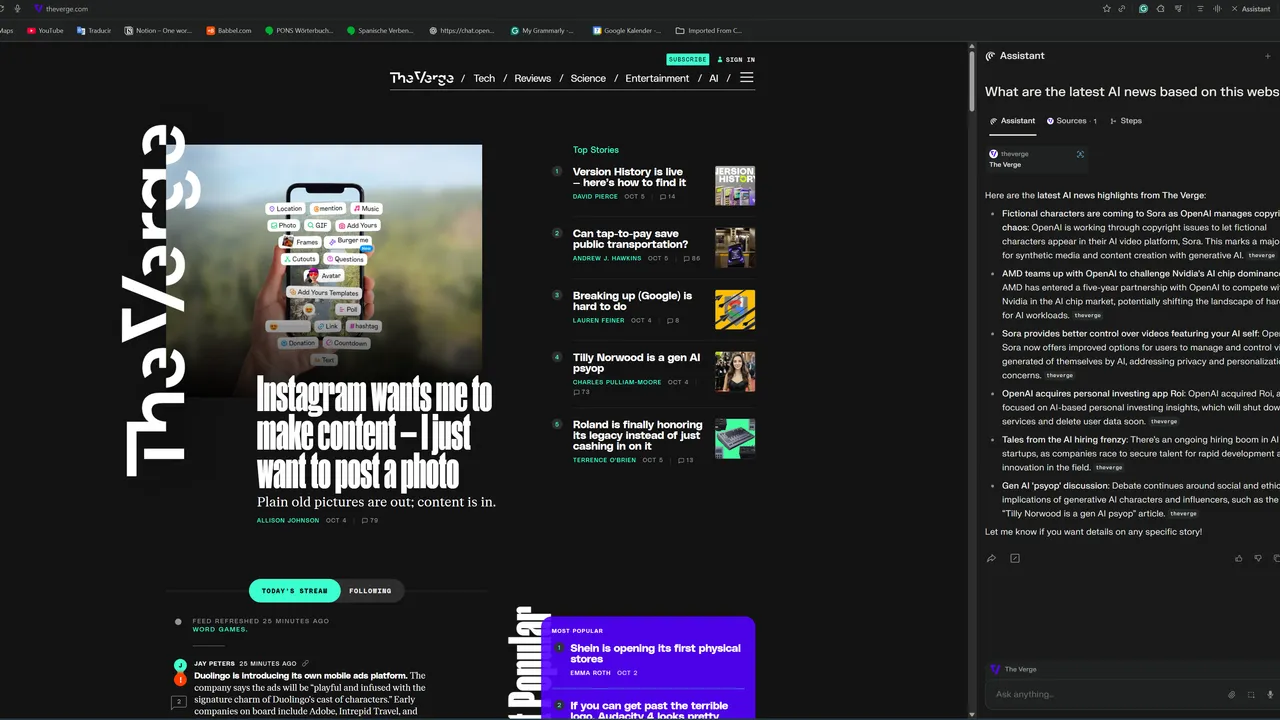Click the edit/rewrite answer icon
Image resolution: width=1280 pixels, height=720 pixels.
[x=1015, y=558]
